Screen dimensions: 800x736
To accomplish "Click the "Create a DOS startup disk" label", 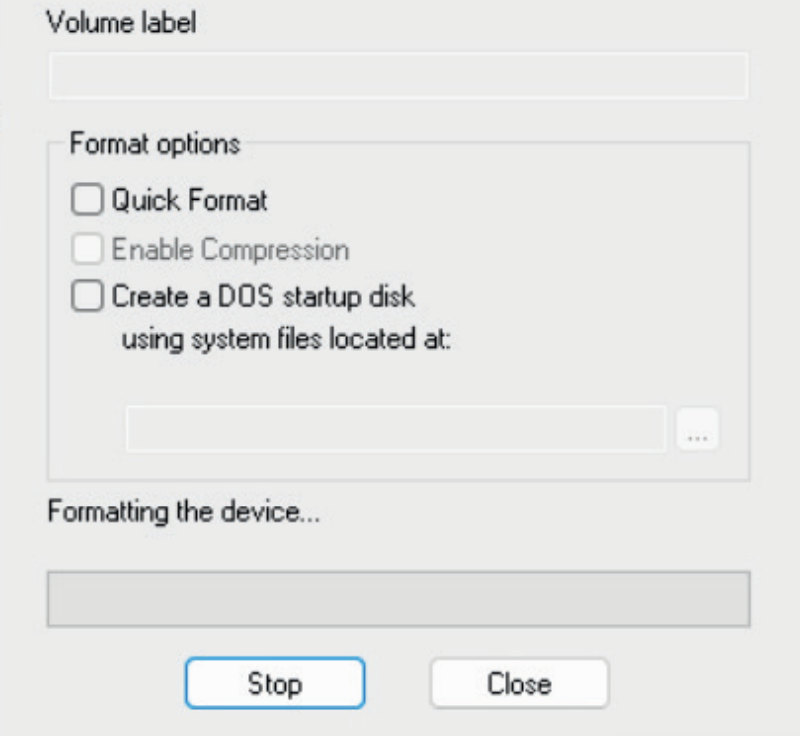I will click(x=263, y=297).
